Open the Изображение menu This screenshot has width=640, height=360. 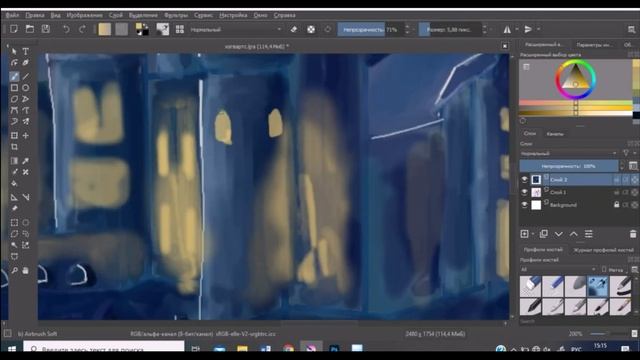(x=85, y=15)
